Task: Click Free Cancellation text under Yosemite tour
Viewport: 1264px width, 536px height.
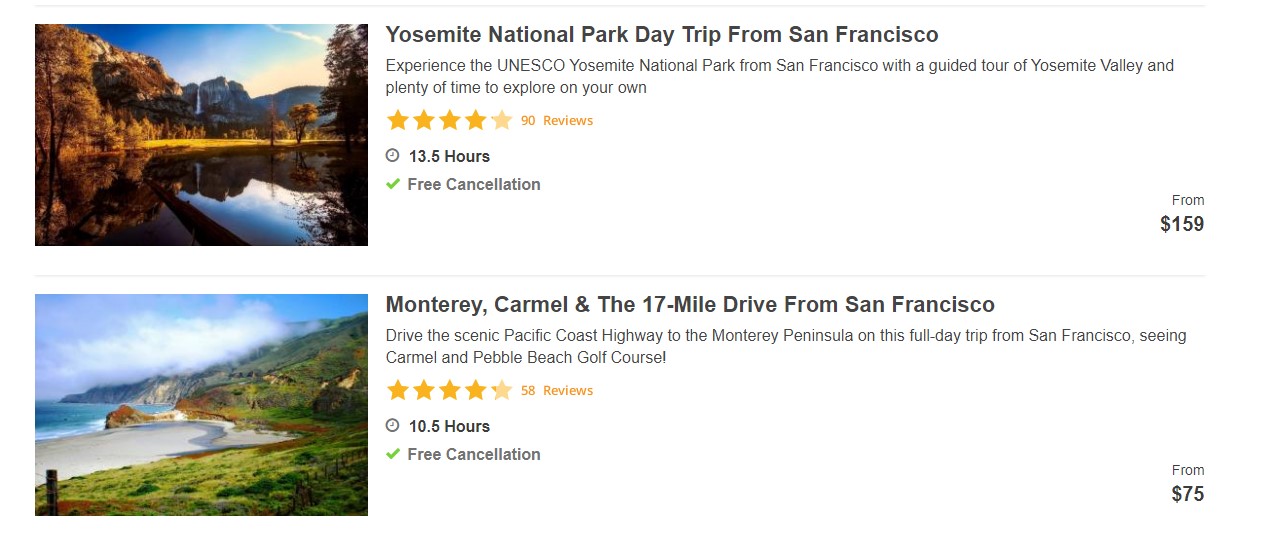Action: [x=474, y=184]
